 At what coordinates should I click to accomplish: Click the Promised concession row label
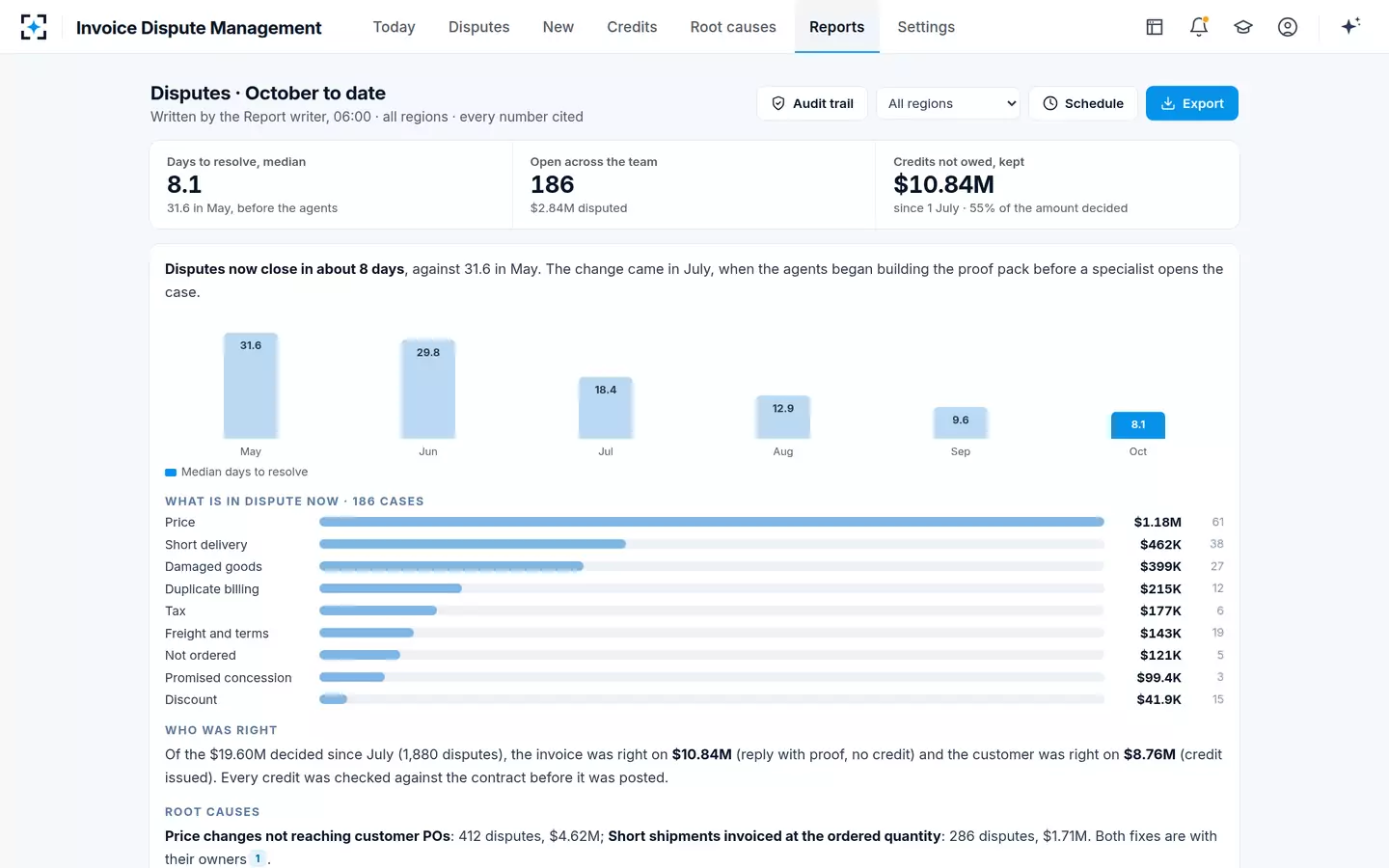tap(229, 678)
